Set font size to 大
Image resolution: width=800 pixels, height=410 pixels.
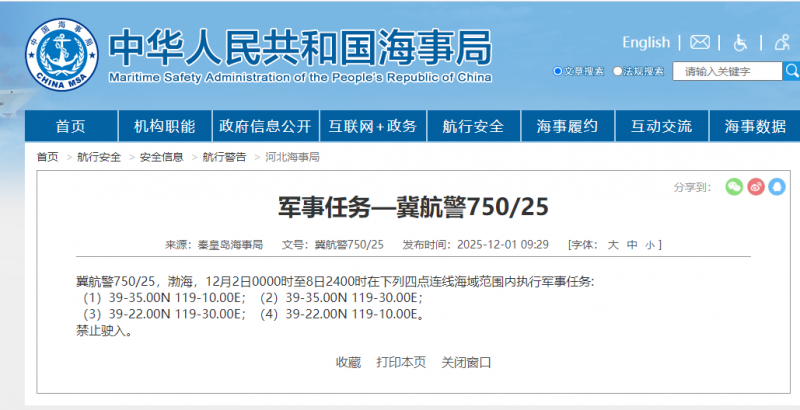click(613, 244)
